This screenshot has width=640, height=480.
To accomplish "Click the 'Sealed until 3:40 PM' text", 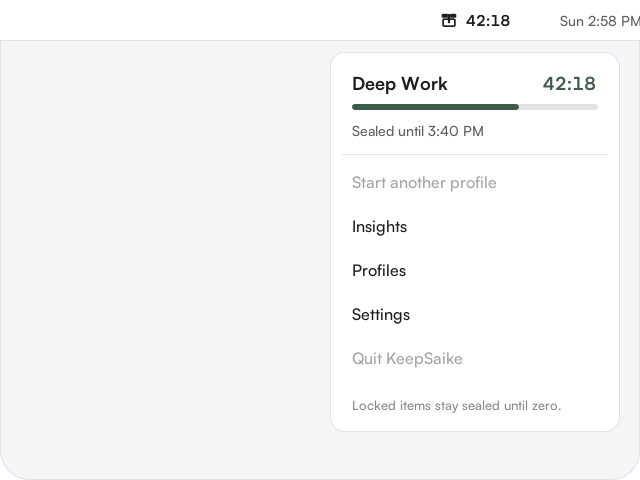I will pyautogui.click(x=418, y=131).
